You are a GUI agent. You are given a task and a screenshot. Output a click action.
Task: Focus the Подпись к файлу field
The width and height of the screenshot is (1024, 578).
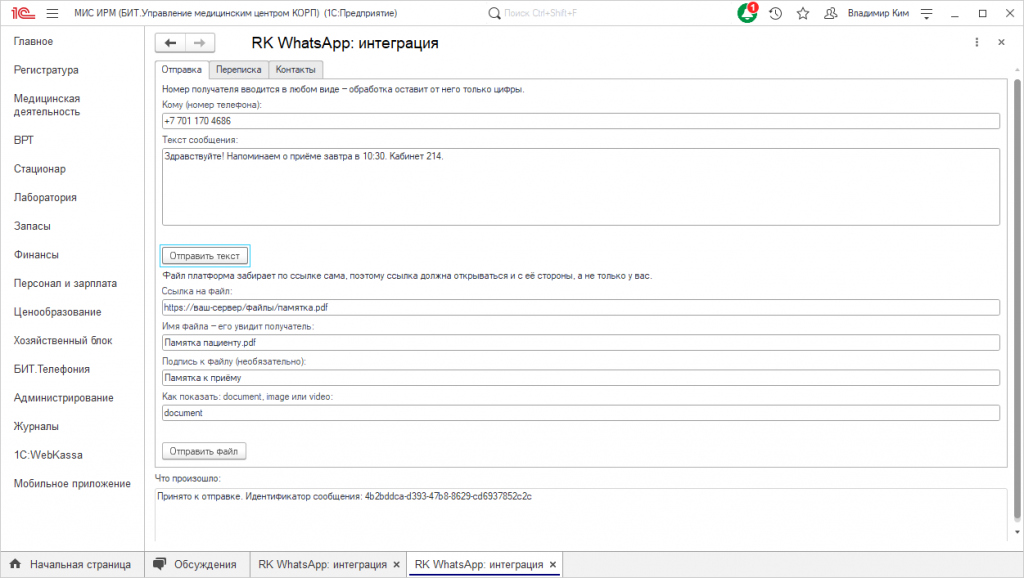pos(581,378)
